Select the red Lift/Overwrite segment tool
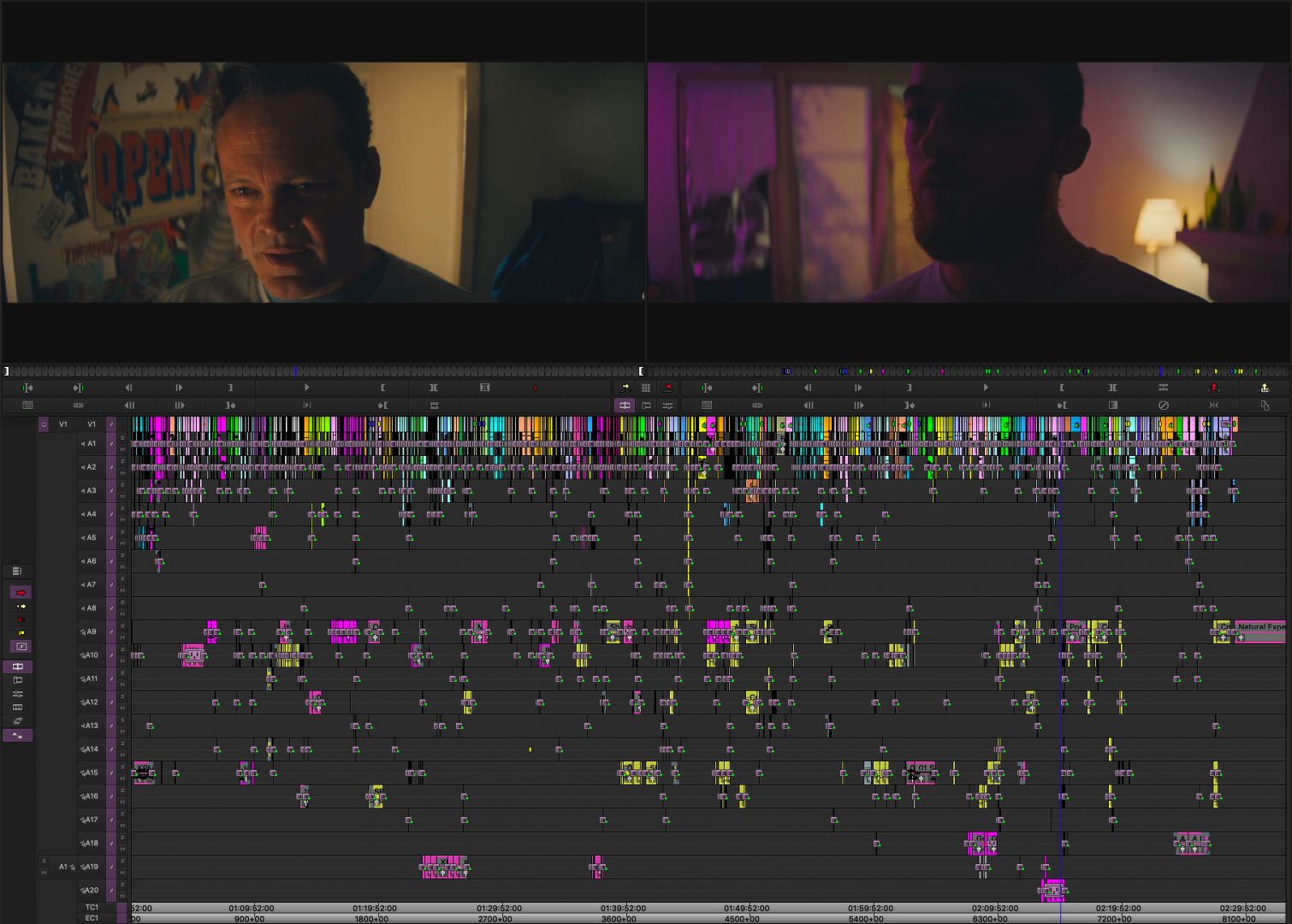Screen dimensions: 1292x924 click(21, 592)
